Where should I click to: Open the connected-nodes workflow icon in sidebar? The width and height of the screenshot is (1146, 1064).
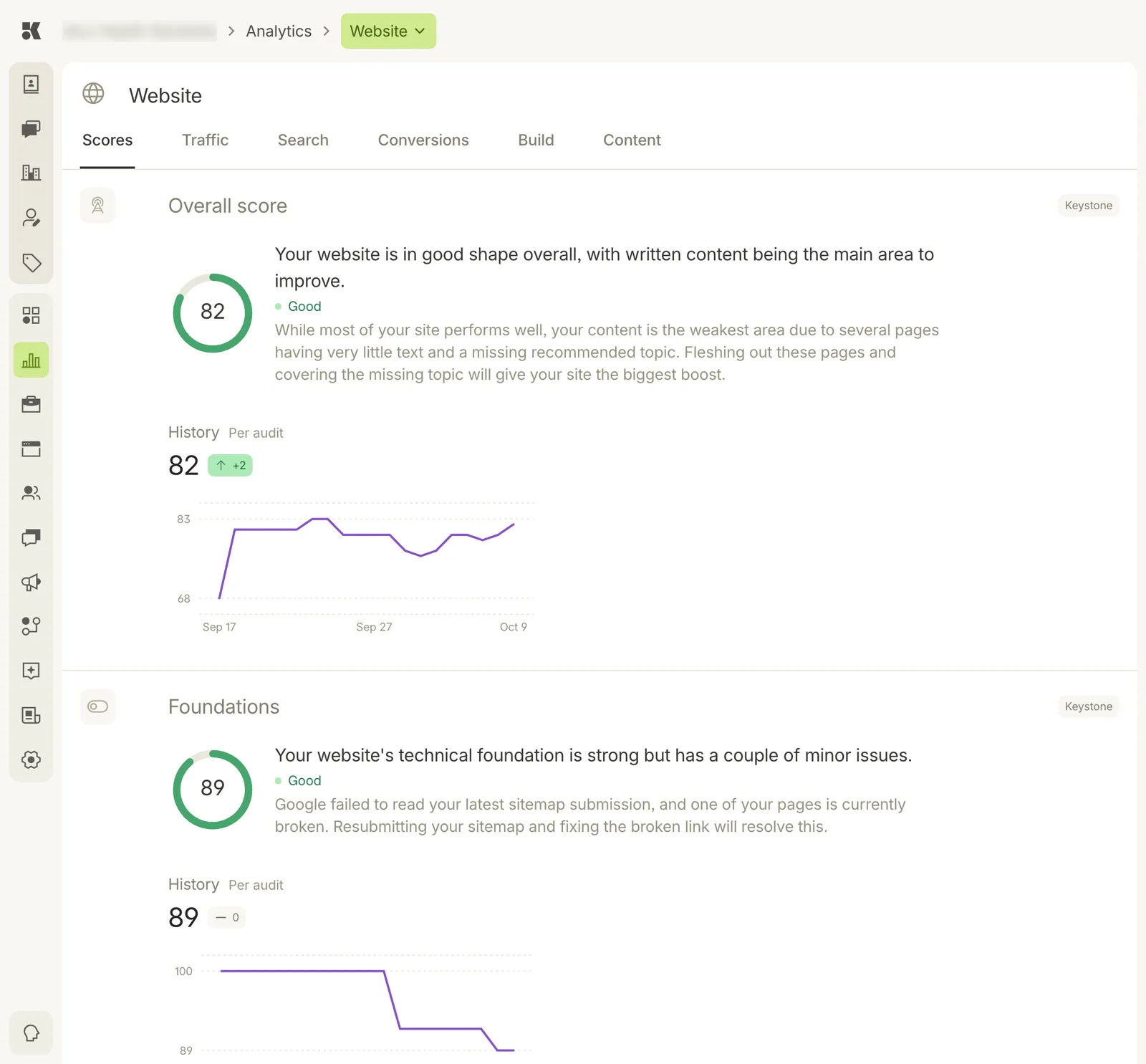(31, 626)
